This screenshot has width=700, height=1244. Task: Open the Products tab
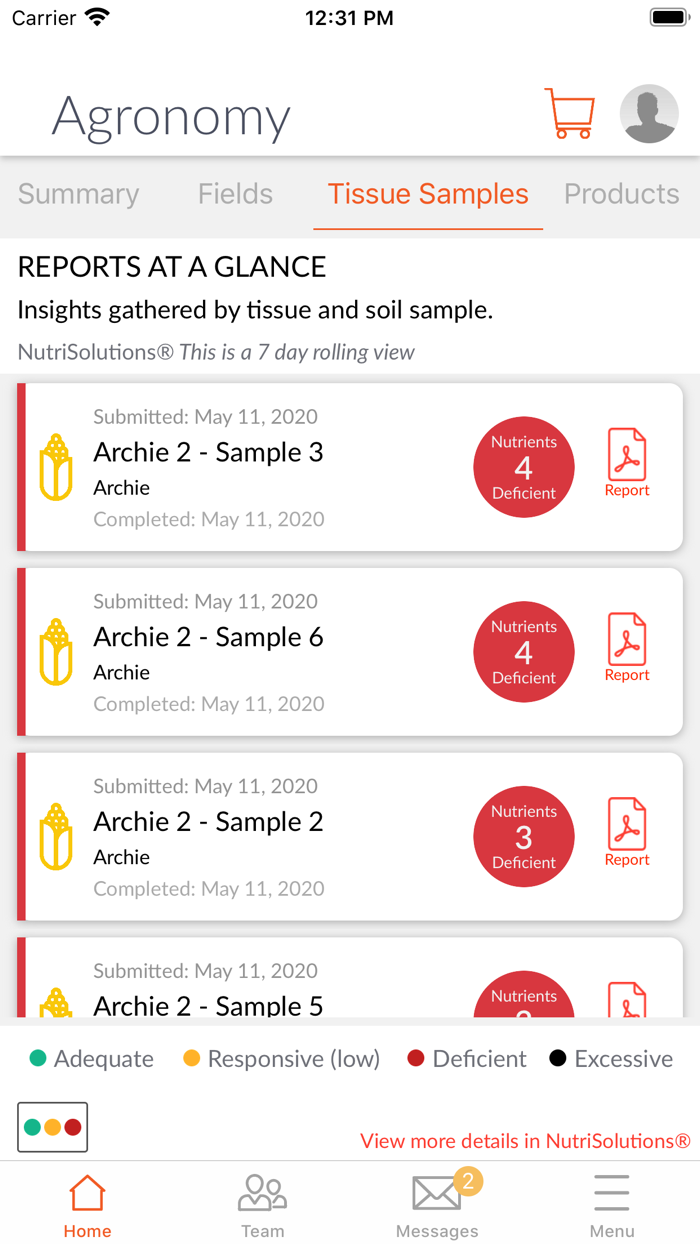(x=621, y=194)
